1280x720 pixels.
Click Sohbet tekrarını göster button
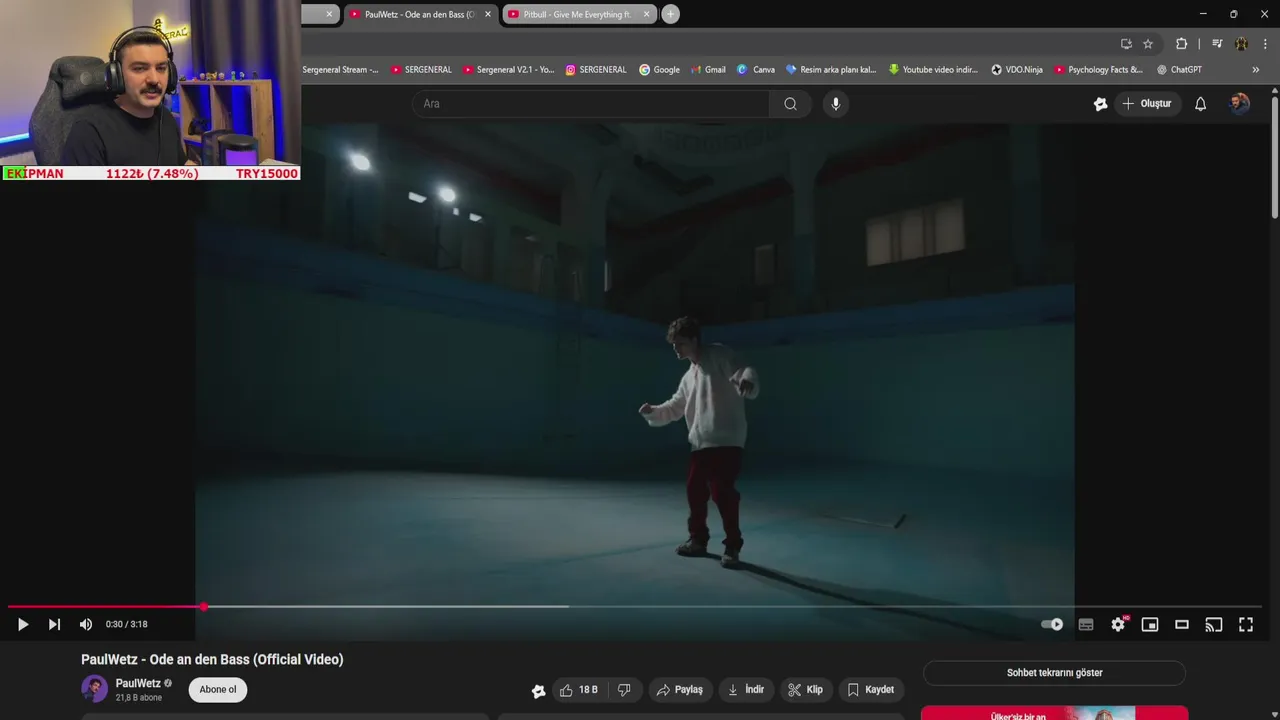pos(1054,673)
